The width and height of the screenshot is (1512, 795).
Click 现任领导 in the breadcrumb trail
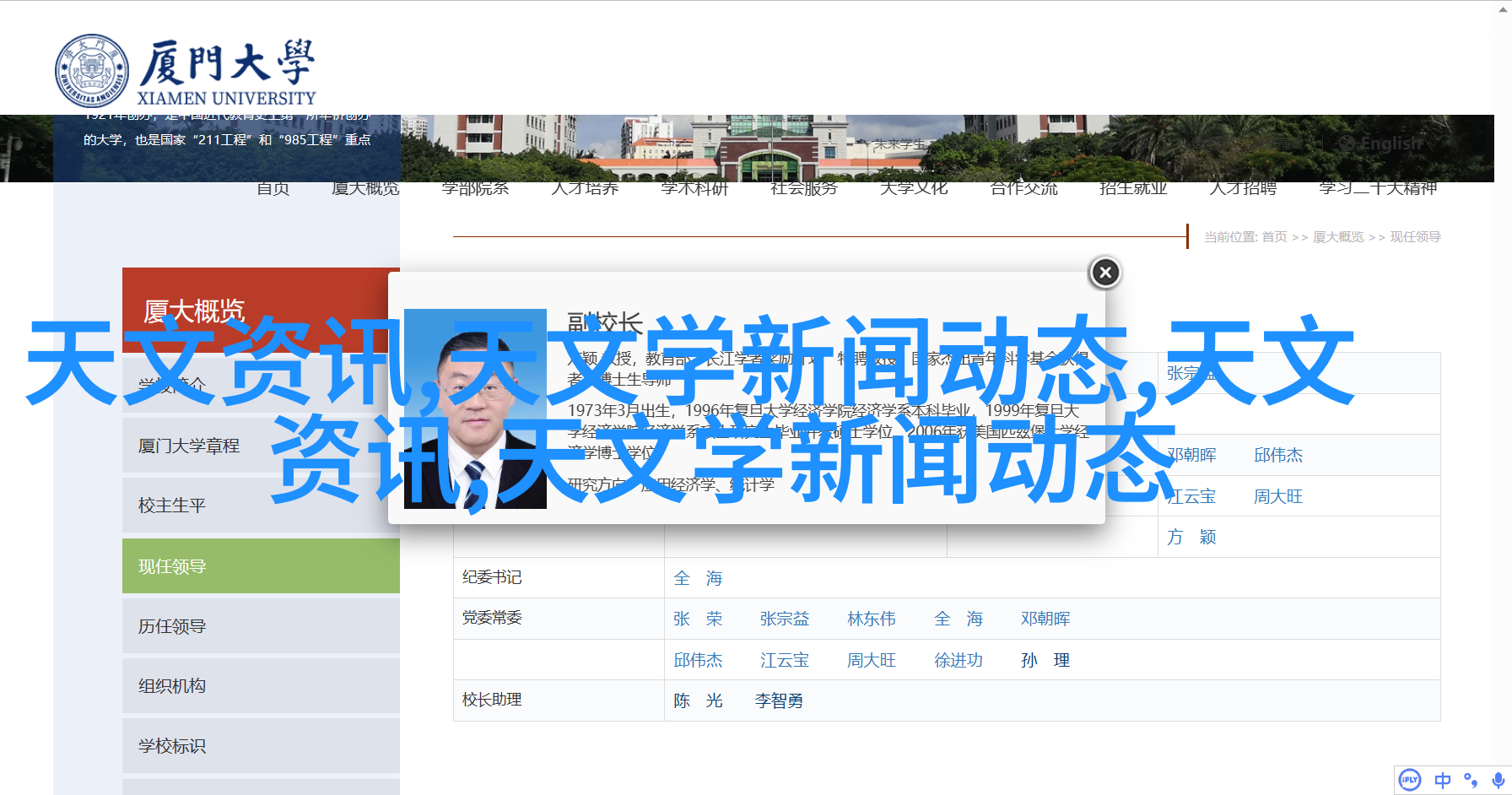point(1415,237)
